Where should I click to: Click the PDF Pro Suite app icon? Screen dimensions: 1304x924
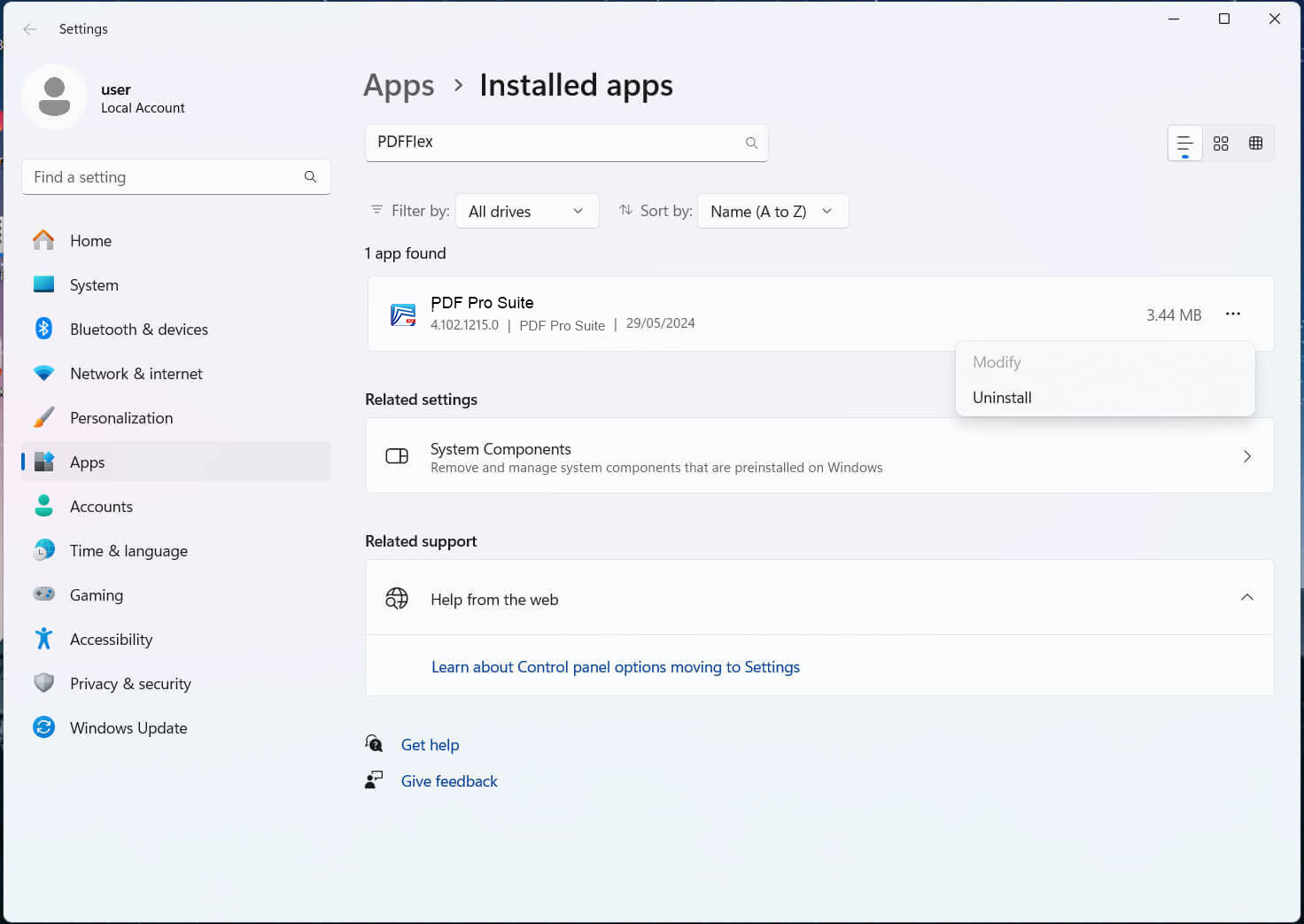[x=403, y=314]
